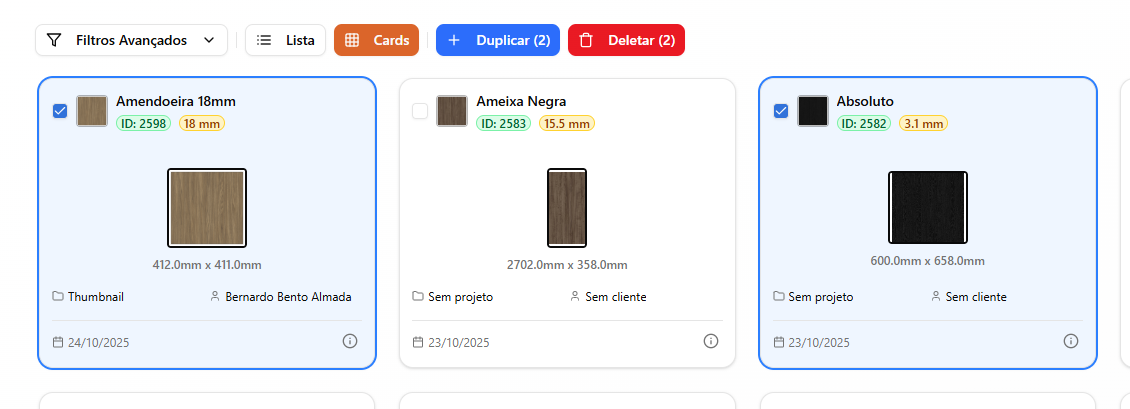Click small Amendoeira wood color swatch
Screen dimensions: 1130x409
pyautogui.click(x=92, y=111)
